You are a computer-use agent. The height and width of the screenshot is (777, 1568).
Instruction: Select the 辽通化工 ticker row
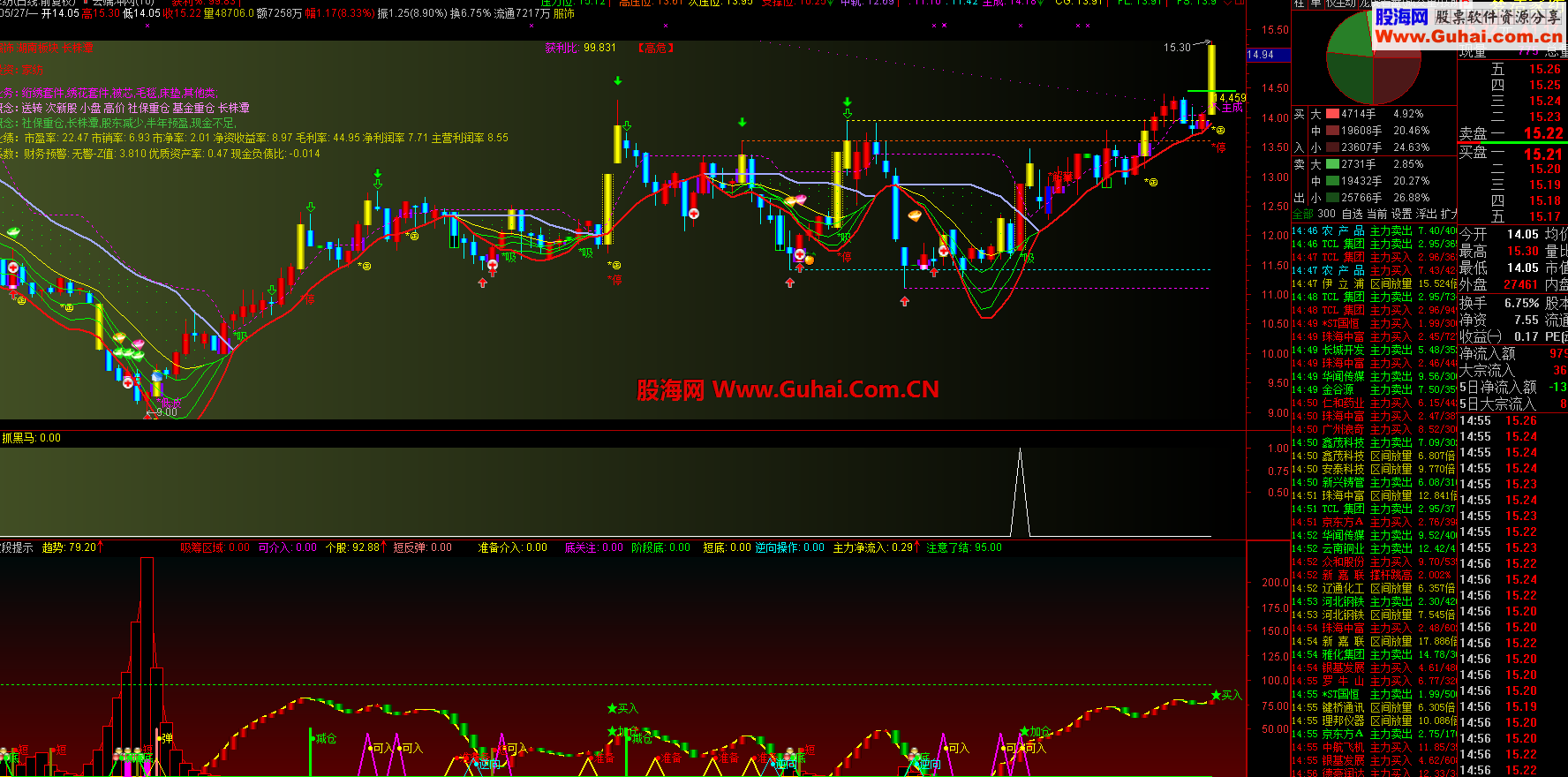pyautogui.click(x=1374, y=588)
